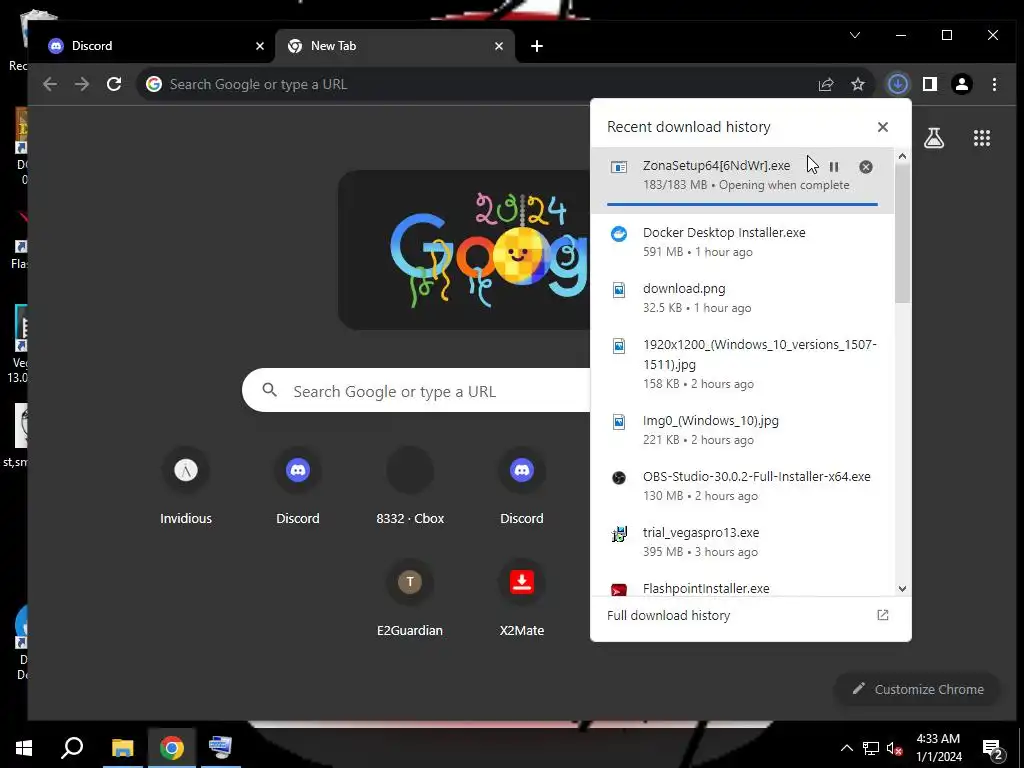Share this page icon in address bar
The height and width of the screenshot is (768, 1024).
coord(826,84)
